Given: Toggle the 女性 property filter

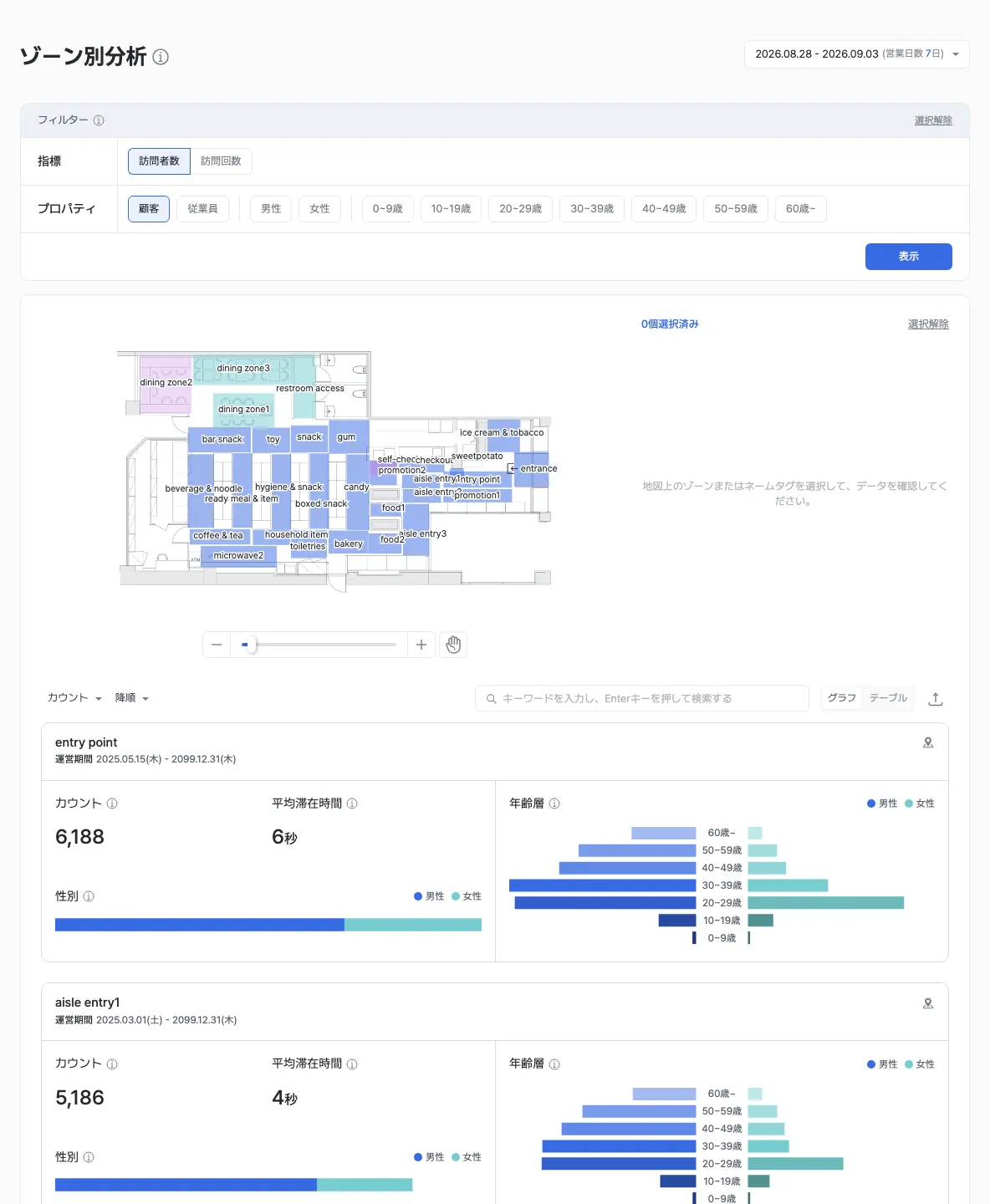Looking at the screenshot, I should coord(319,209).
